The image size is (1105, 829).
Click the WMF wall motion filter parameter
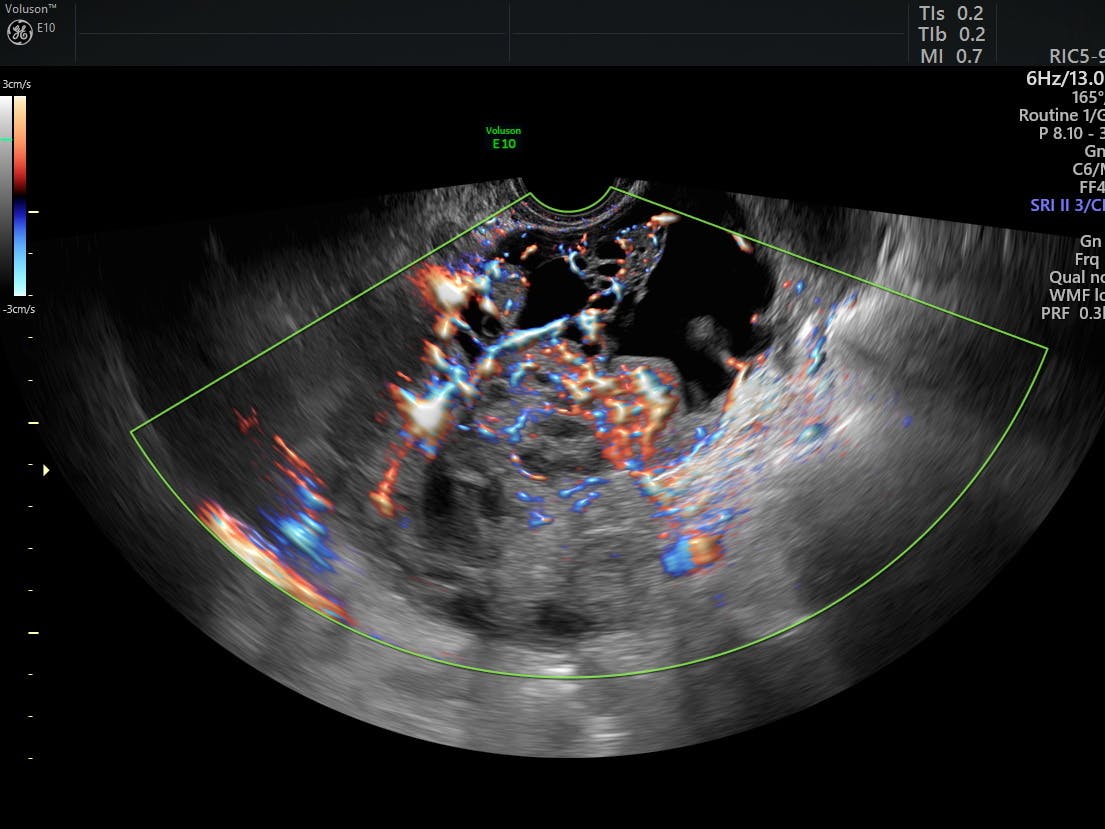(1074, 295)
